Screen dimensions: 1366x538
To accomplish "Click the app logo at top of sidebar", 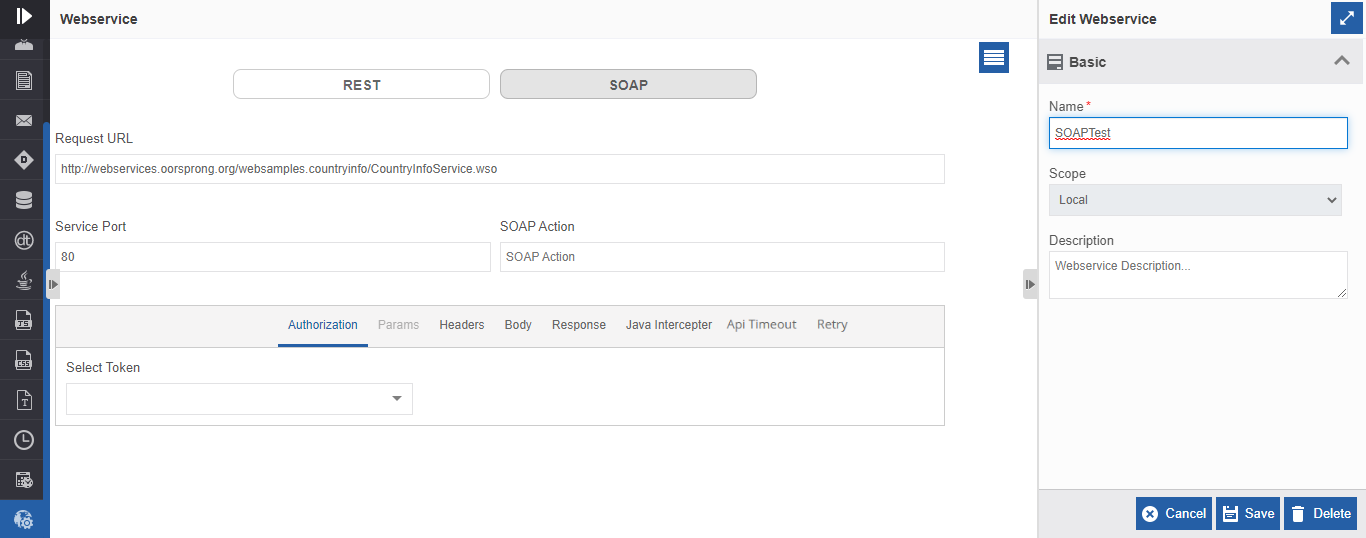I will pos(24,16).
